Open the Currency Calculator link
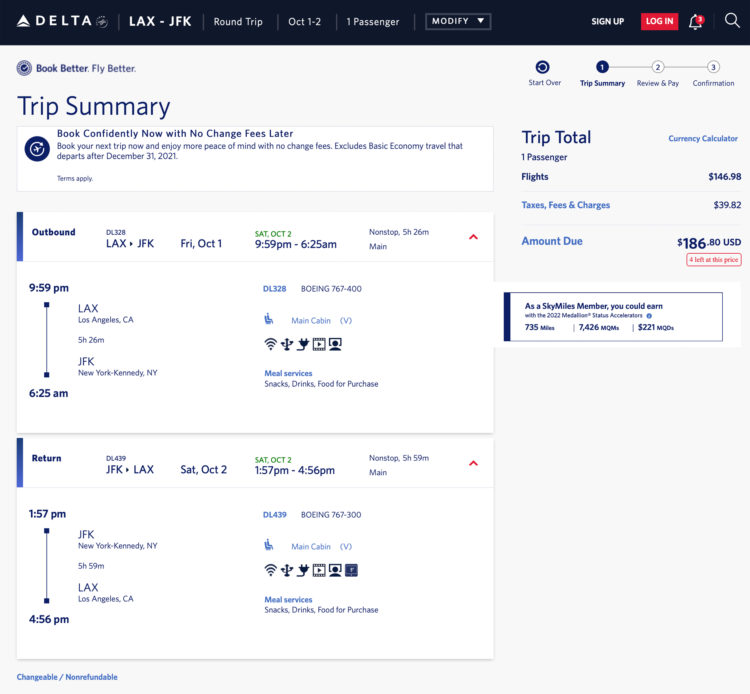Screen dimensions: 750x694 coord(703,138)
